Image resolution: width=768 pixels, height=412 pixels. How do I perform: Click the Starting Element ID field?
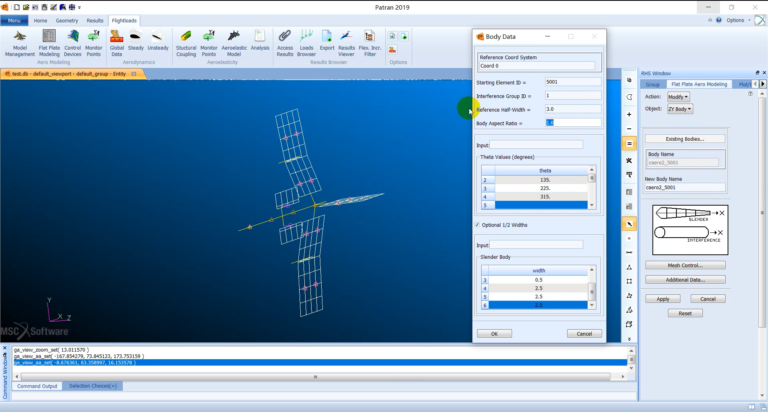(573, 82)
